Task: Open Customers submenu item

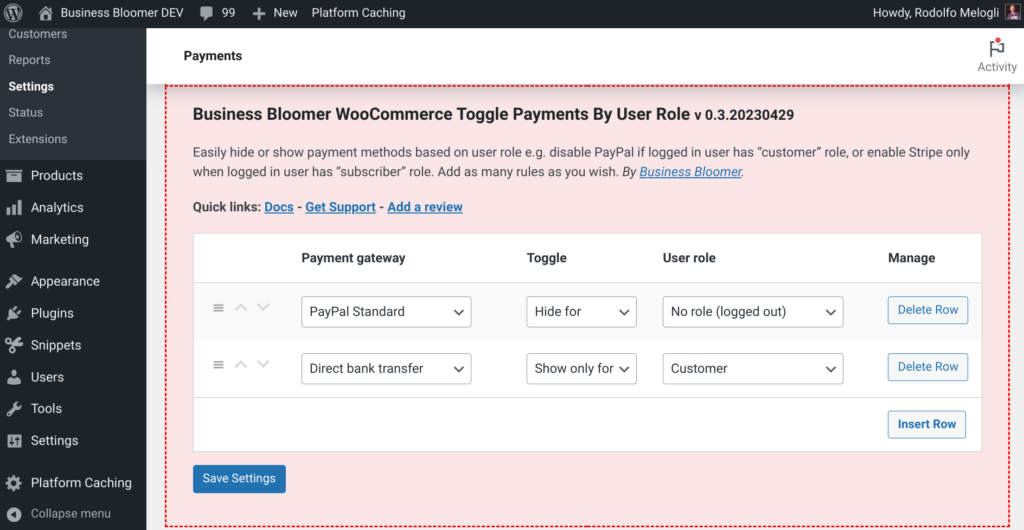Action: 38,34
